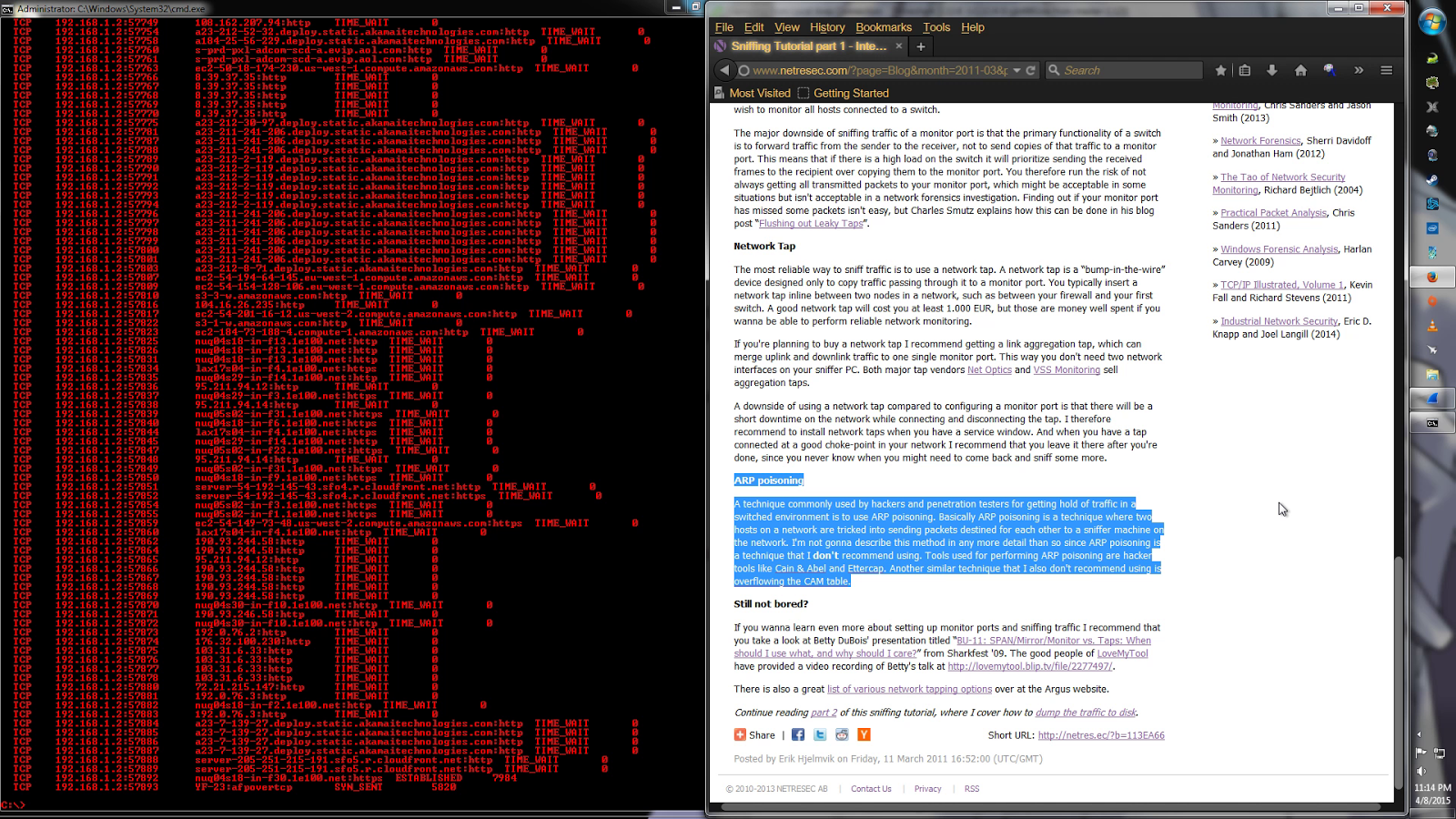Expand the URL history dropdown arrow

pyautogui.click(x=1016, y=70)
